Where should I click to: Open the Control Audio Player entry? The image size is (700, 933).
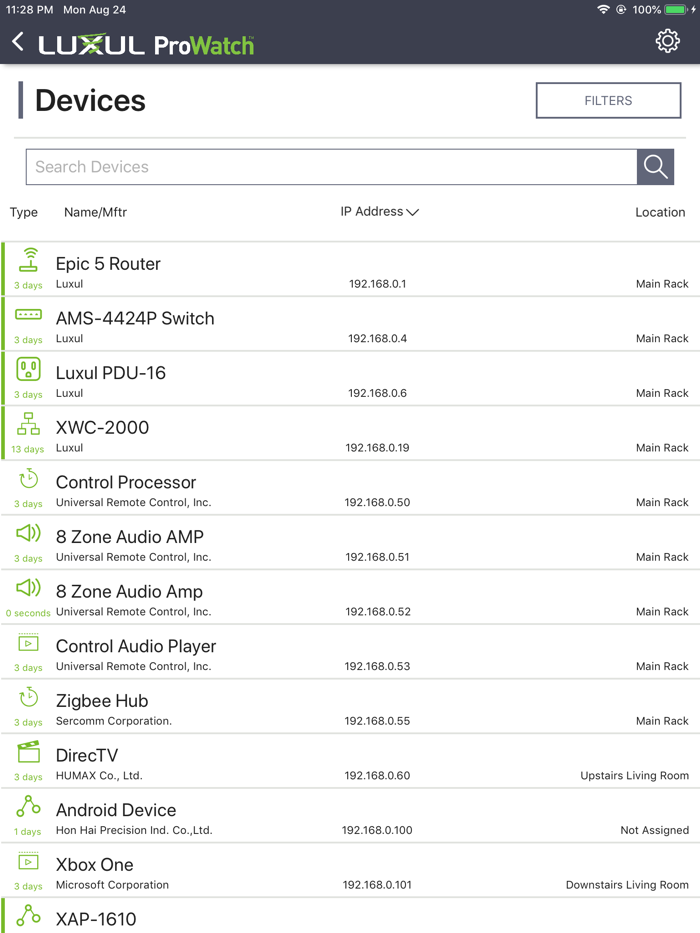coord(350,652)
